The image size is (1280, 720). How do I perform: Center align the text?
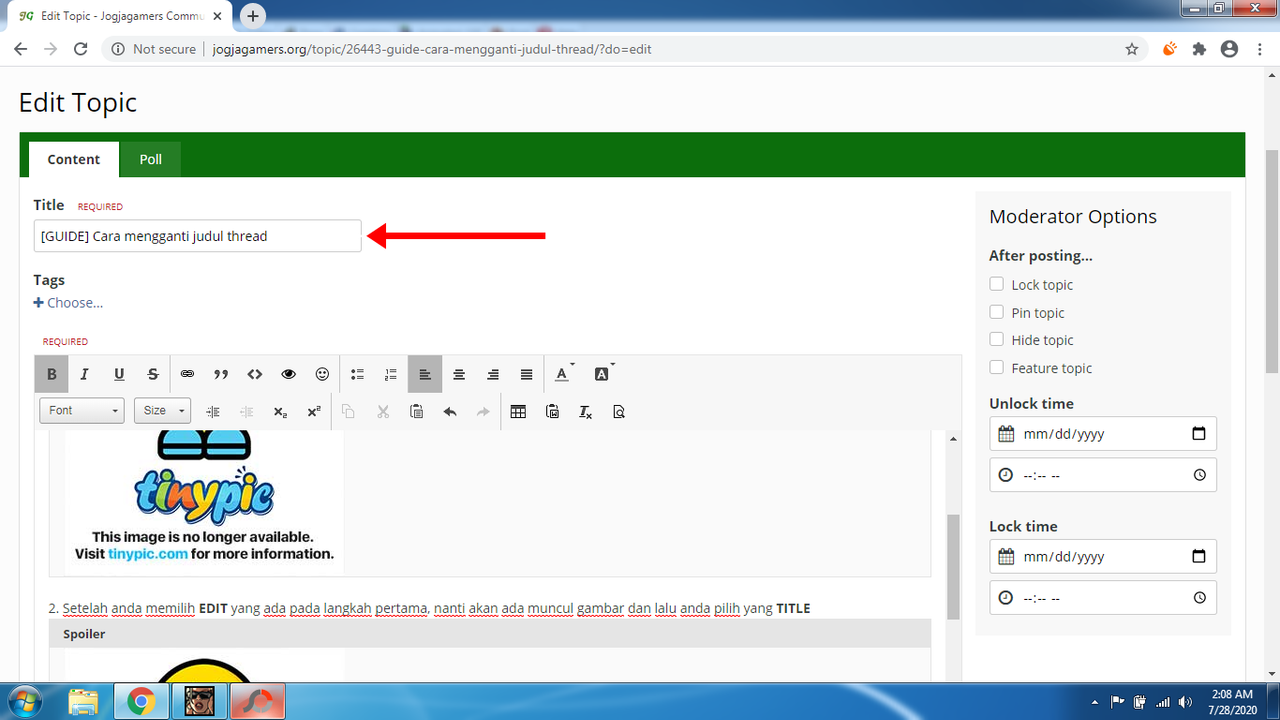(x=459, y=374)
